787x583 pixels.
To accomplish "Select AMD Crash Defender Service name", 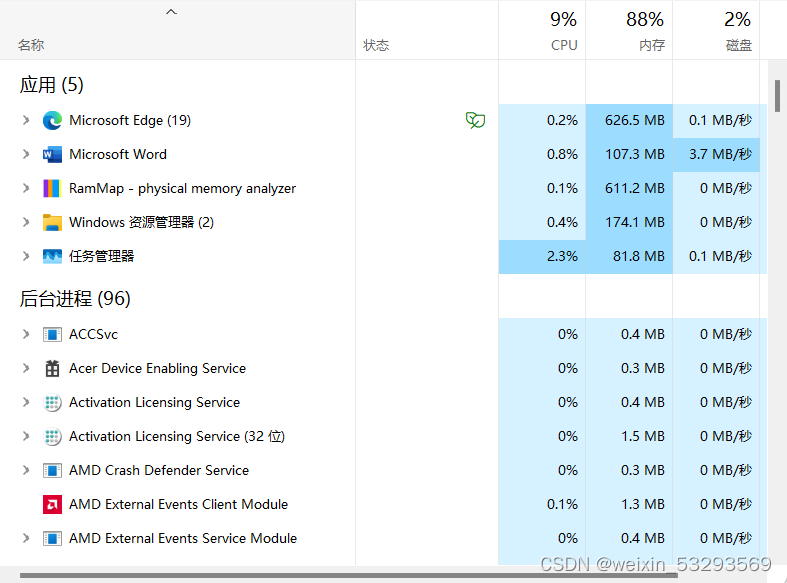I will pyautogui.click(x=159, y=471).
